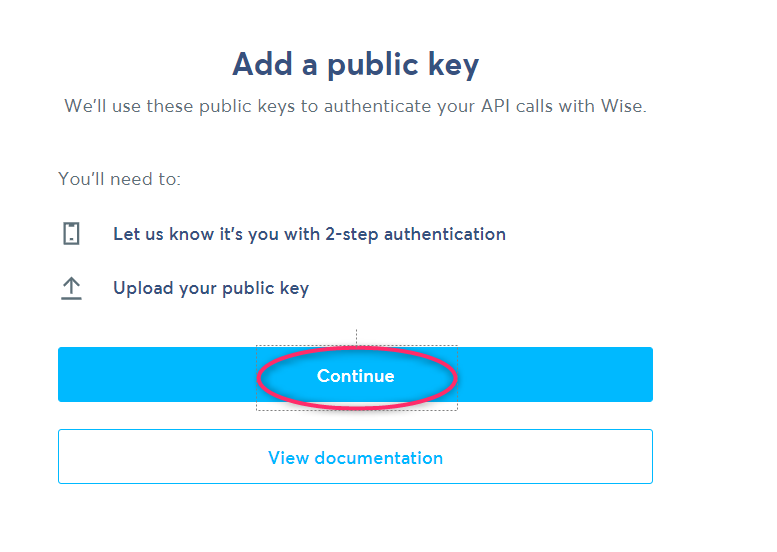Click the blue Continue button
Image resolution: width=777 pixels, height=552 pixels.
point(355,375)
